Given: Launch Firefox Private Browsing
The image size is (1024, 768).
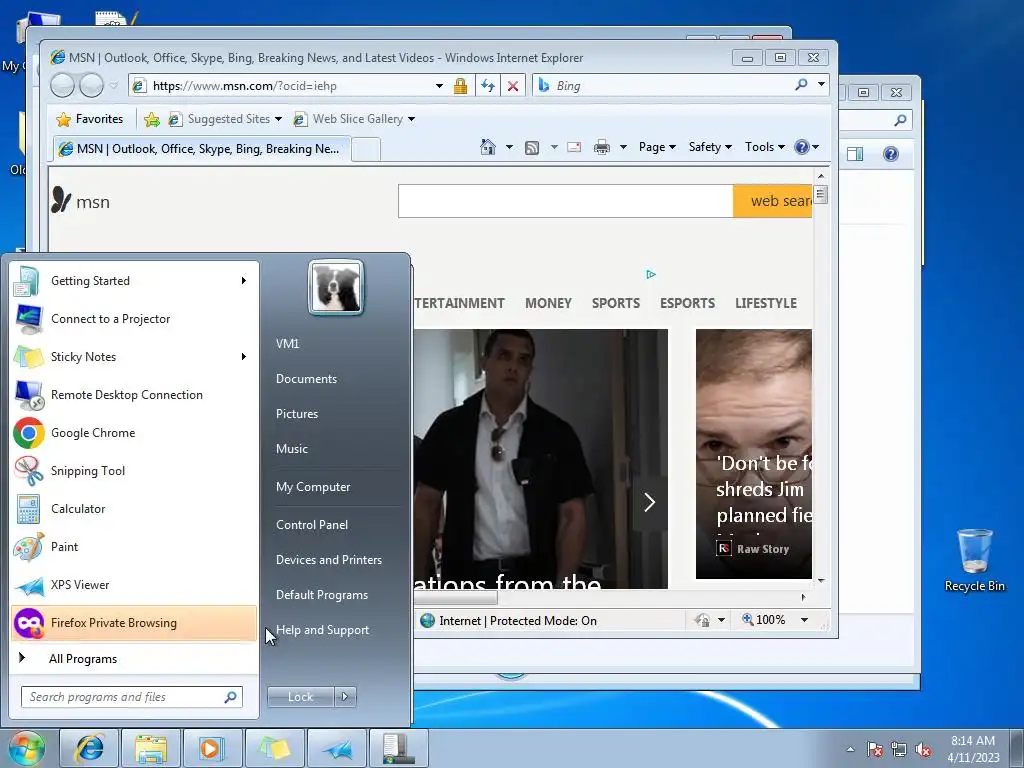Looking at the screenshot, I should pos(134,623).
